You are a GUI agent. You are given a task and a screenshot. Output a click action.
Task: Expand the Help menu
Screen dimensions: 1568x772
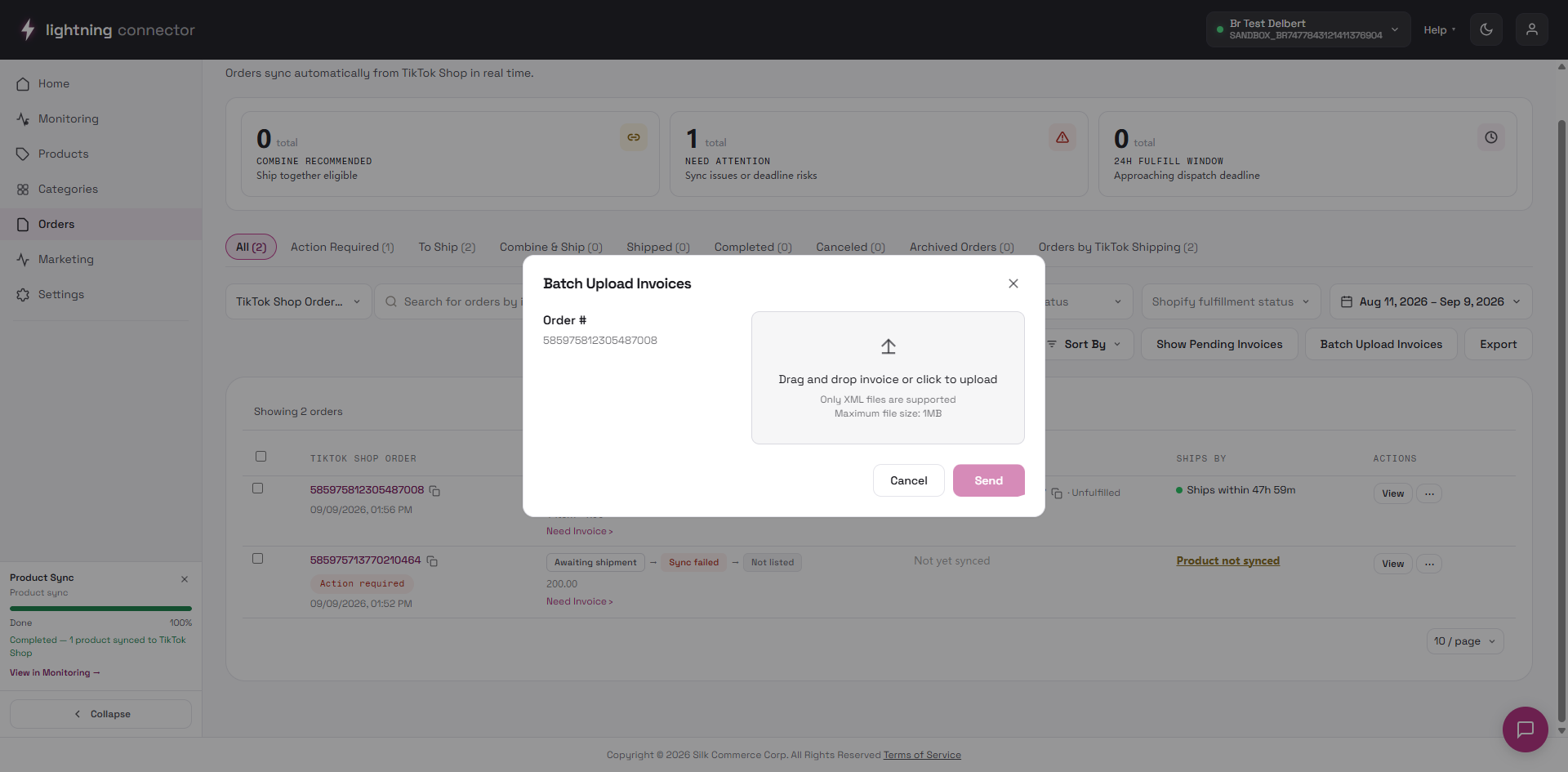tap(1440, 30)
